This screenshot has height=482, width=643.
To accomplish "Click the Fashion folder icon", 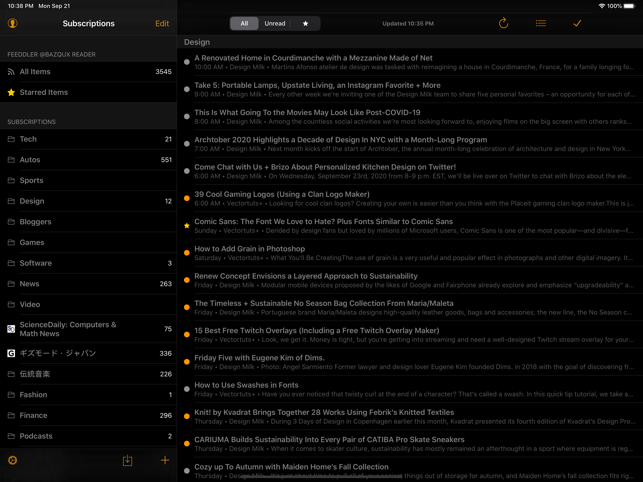I will point(11,395).
